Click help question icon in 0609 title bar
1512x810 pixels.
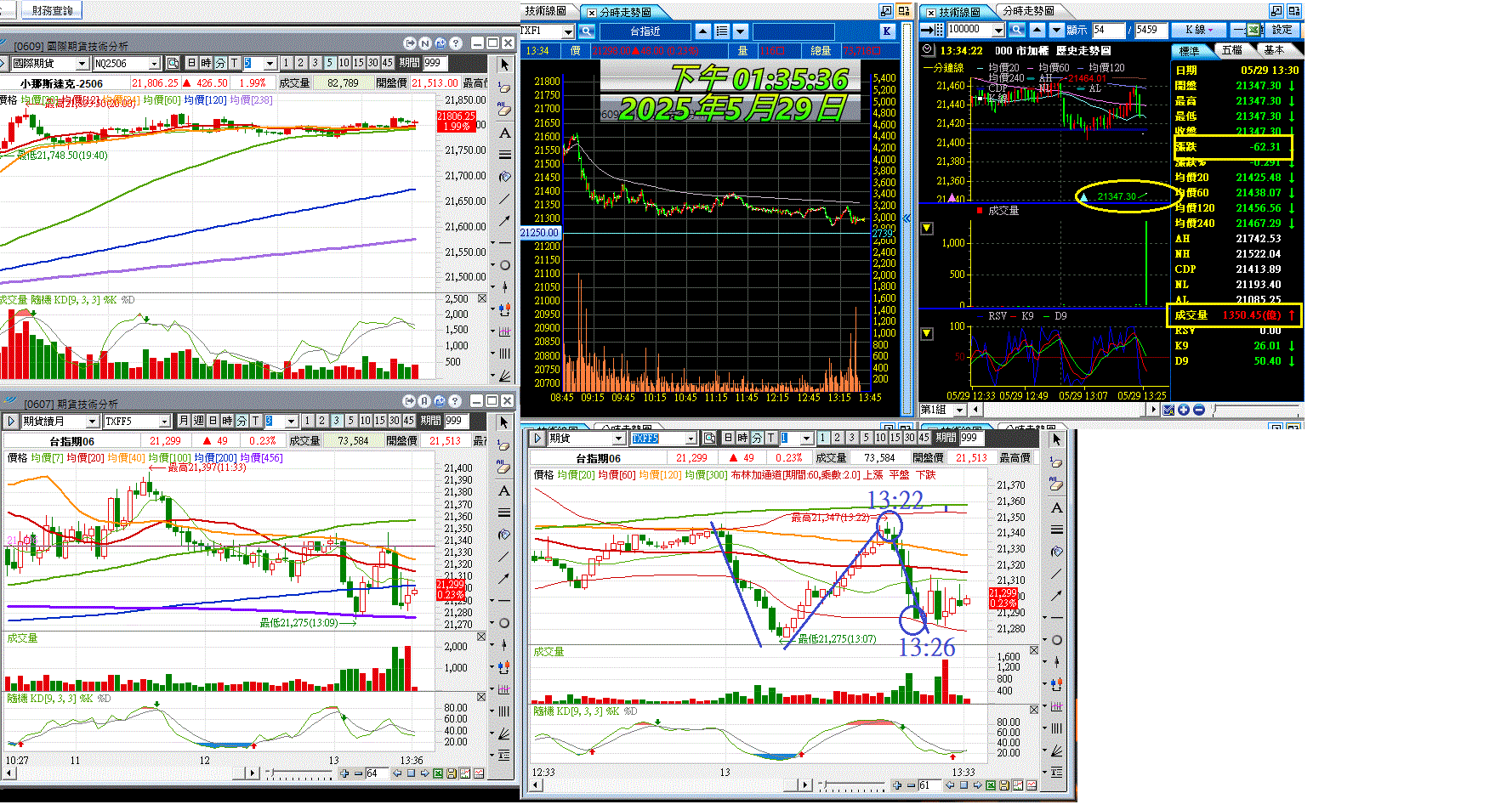456,42
